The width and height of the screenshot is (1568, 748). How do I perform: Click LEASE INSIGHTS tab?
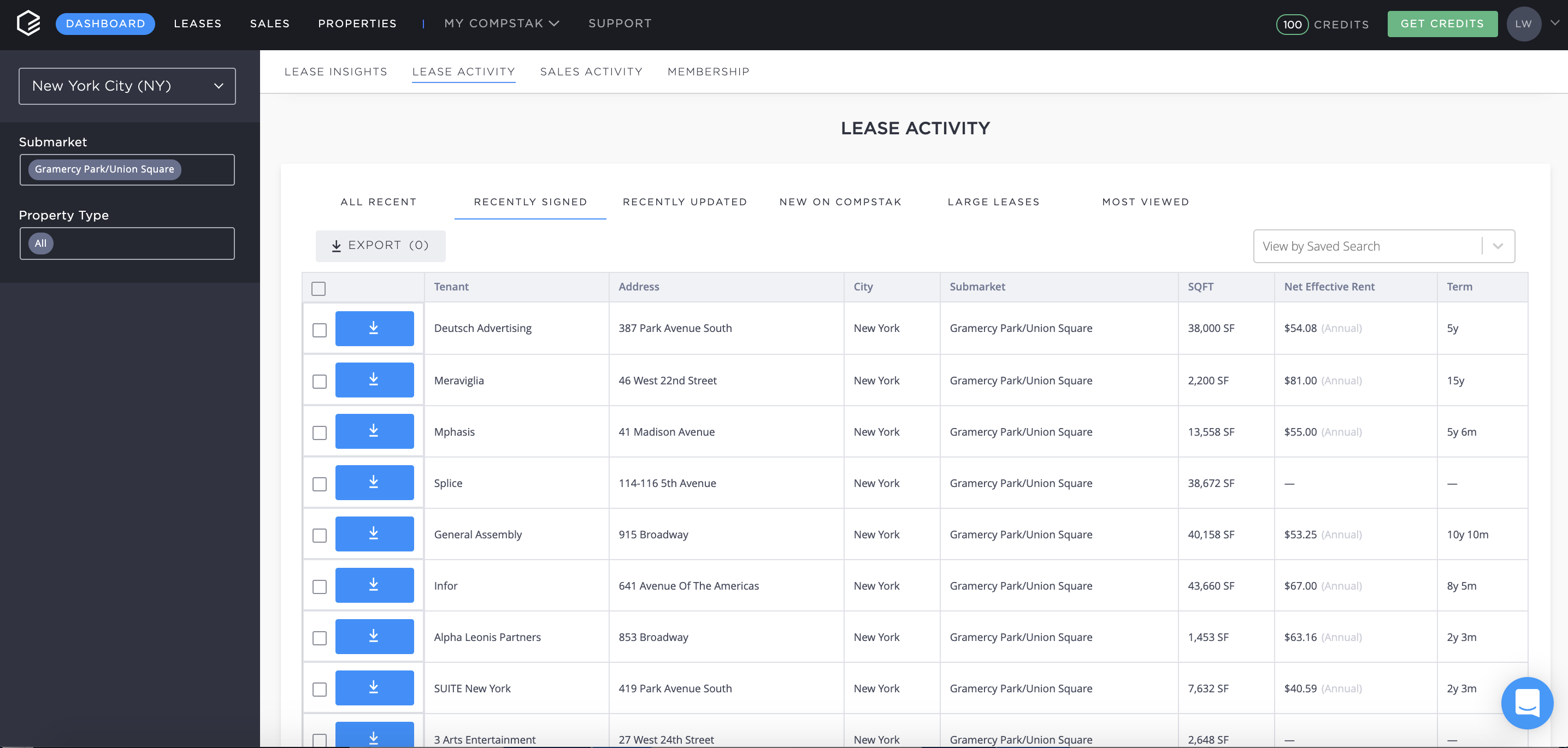[x=336, y=71]
